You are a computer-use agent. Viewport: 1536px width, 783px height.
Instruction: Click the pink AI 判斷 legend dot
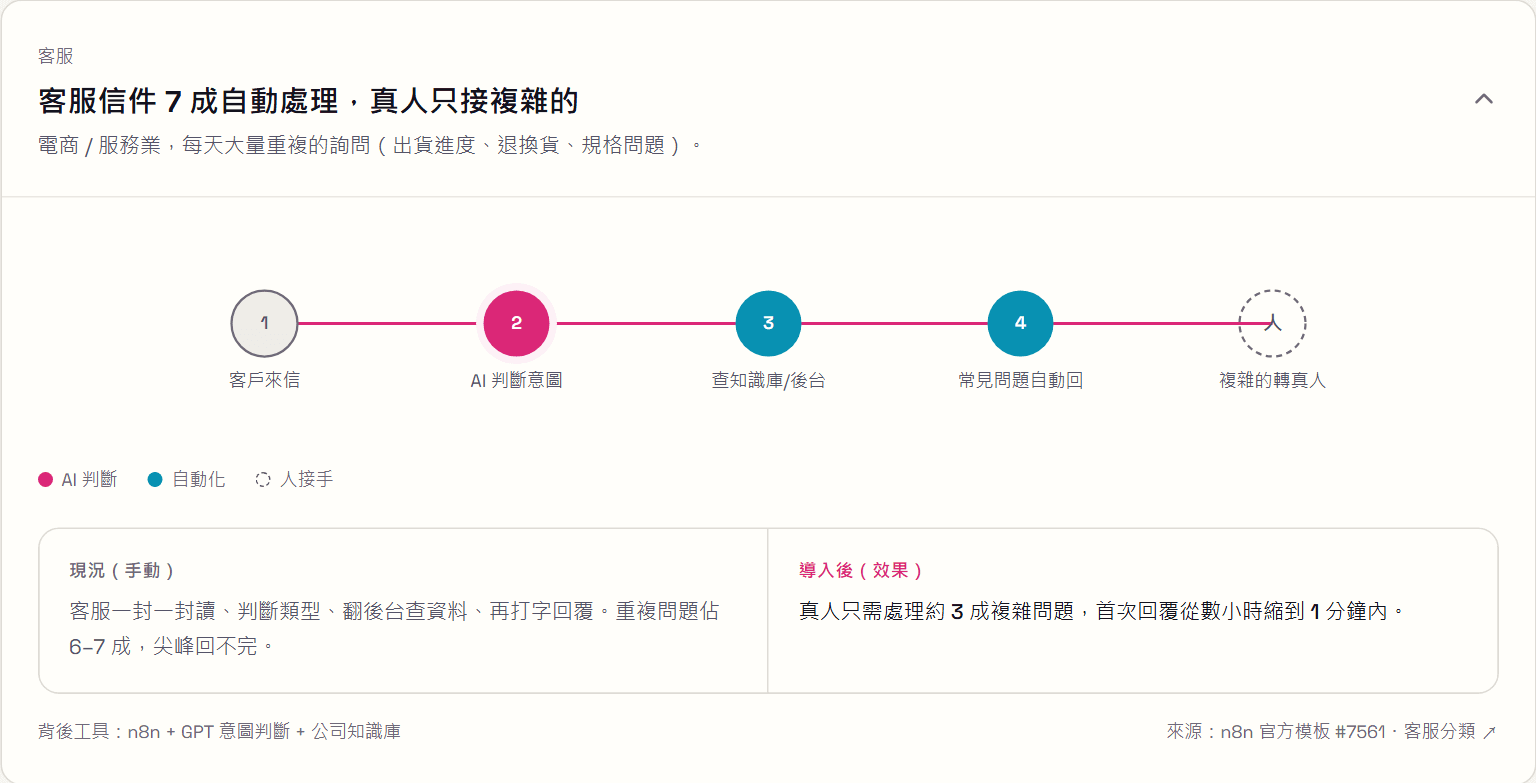click(45, 480)
